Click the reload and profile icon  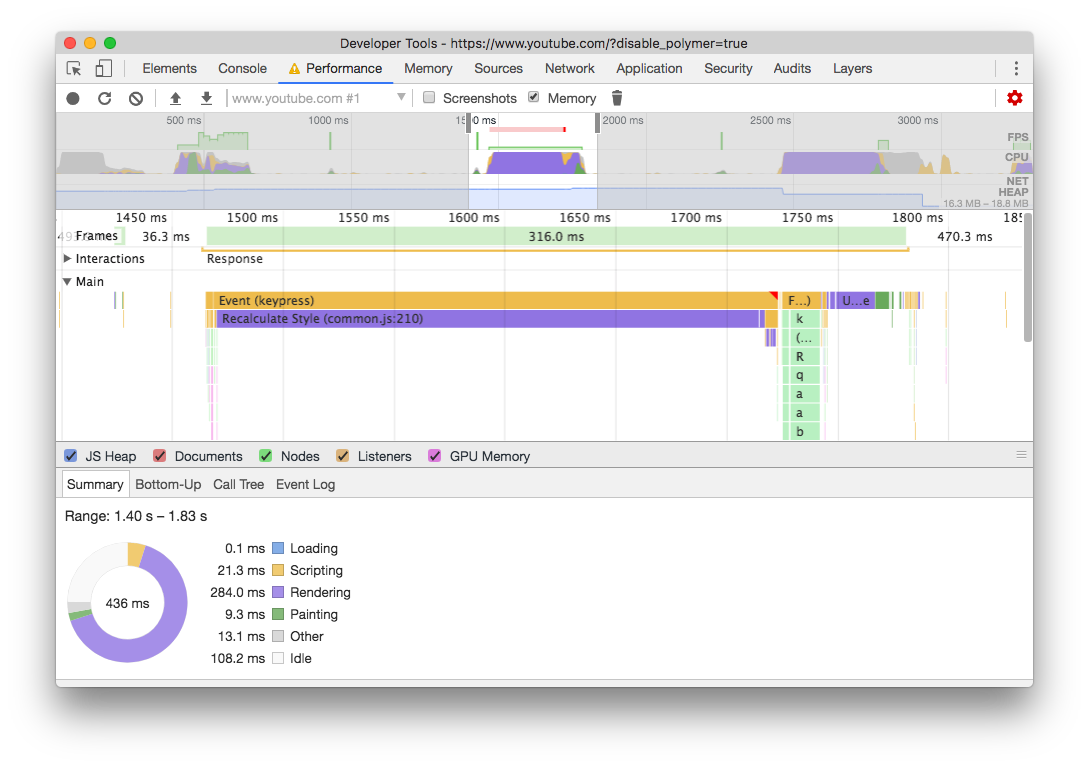[104, 98]
